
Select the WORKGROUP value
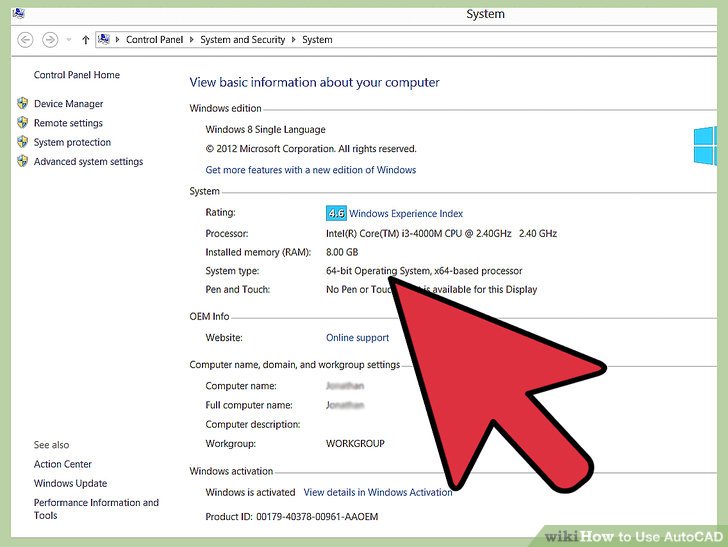pyautogui.click(x=355, y=443)
